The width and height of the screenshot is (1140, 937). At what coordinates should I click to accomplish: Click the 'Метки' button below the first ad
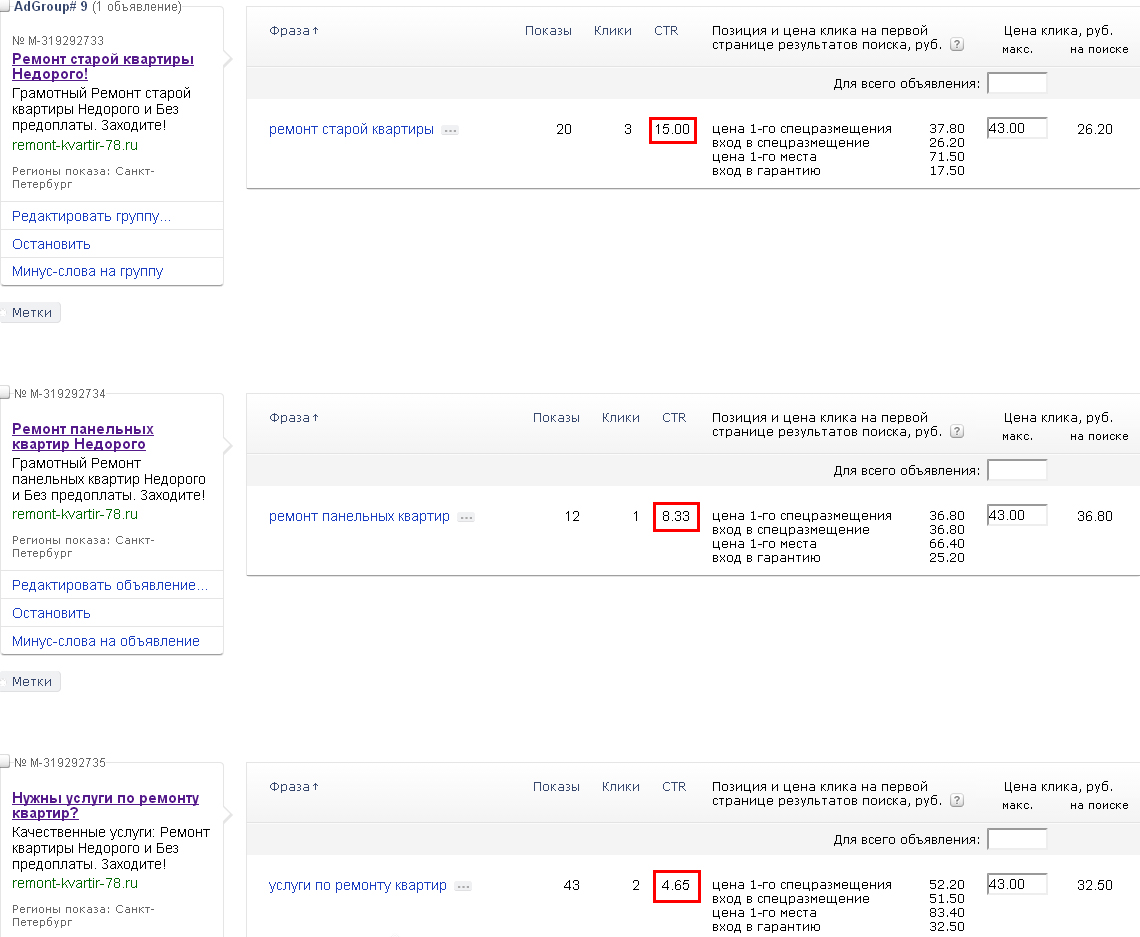coord(31,313)
